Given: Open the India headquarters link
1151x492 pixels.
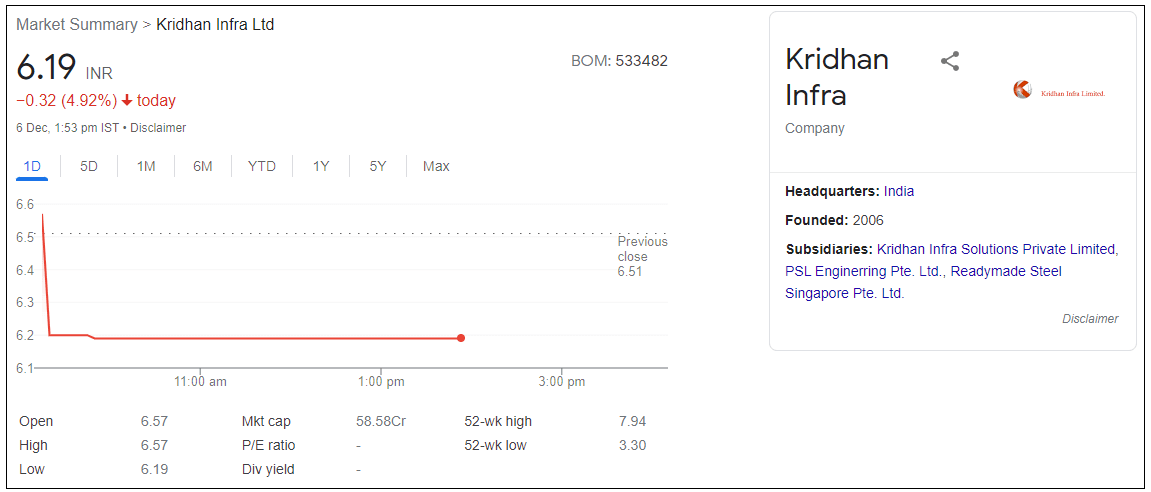Looking at the screenshot, I should point(898,192).
